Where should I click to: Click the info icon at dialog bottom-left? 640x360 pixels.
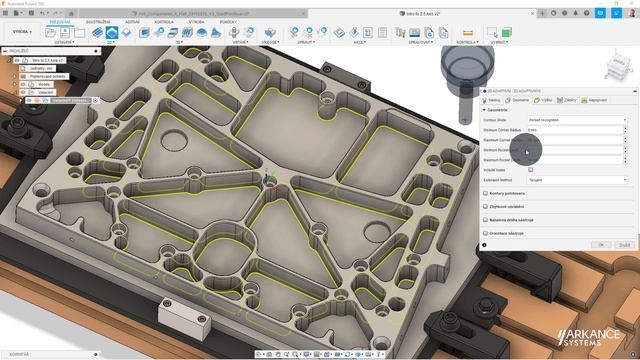[484, 245]
